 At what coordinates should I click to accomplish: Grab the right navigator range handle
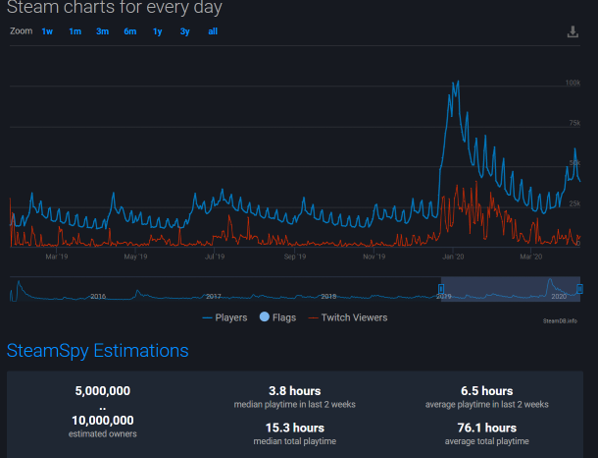point(580,289)
